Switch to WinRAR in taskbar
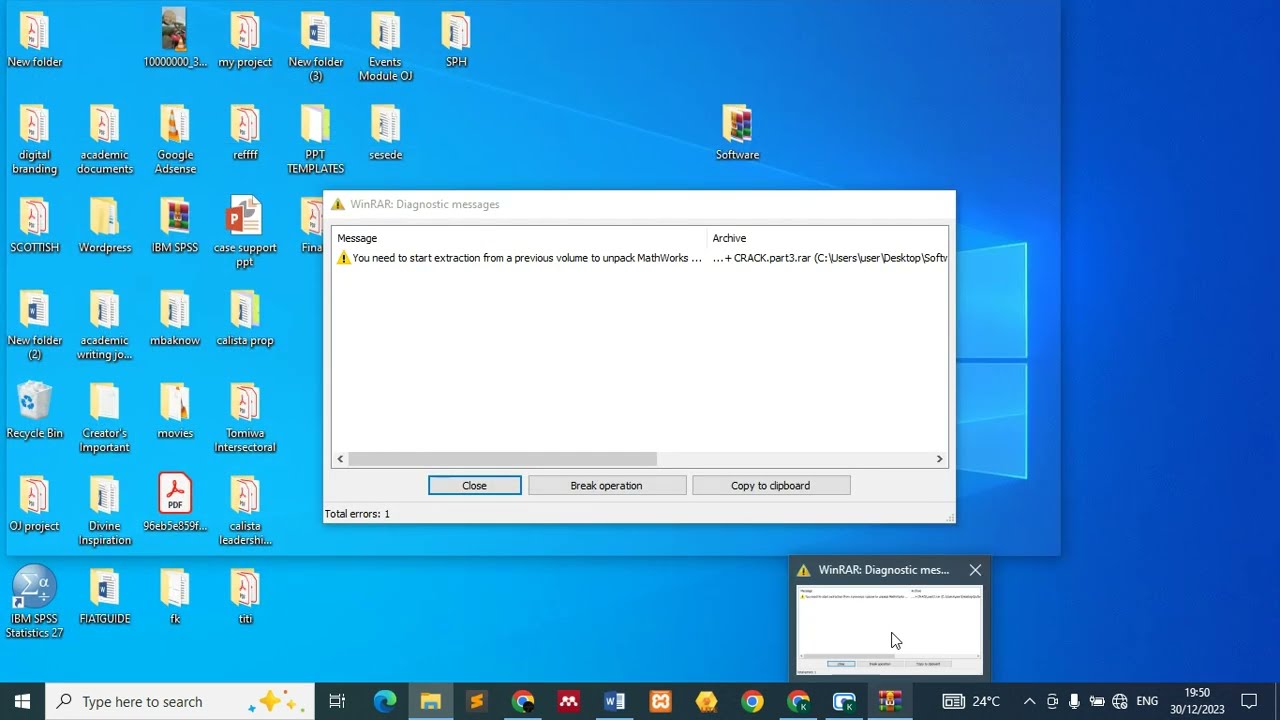This screenshot has width=1280, height=720. (x=890, y=701)
